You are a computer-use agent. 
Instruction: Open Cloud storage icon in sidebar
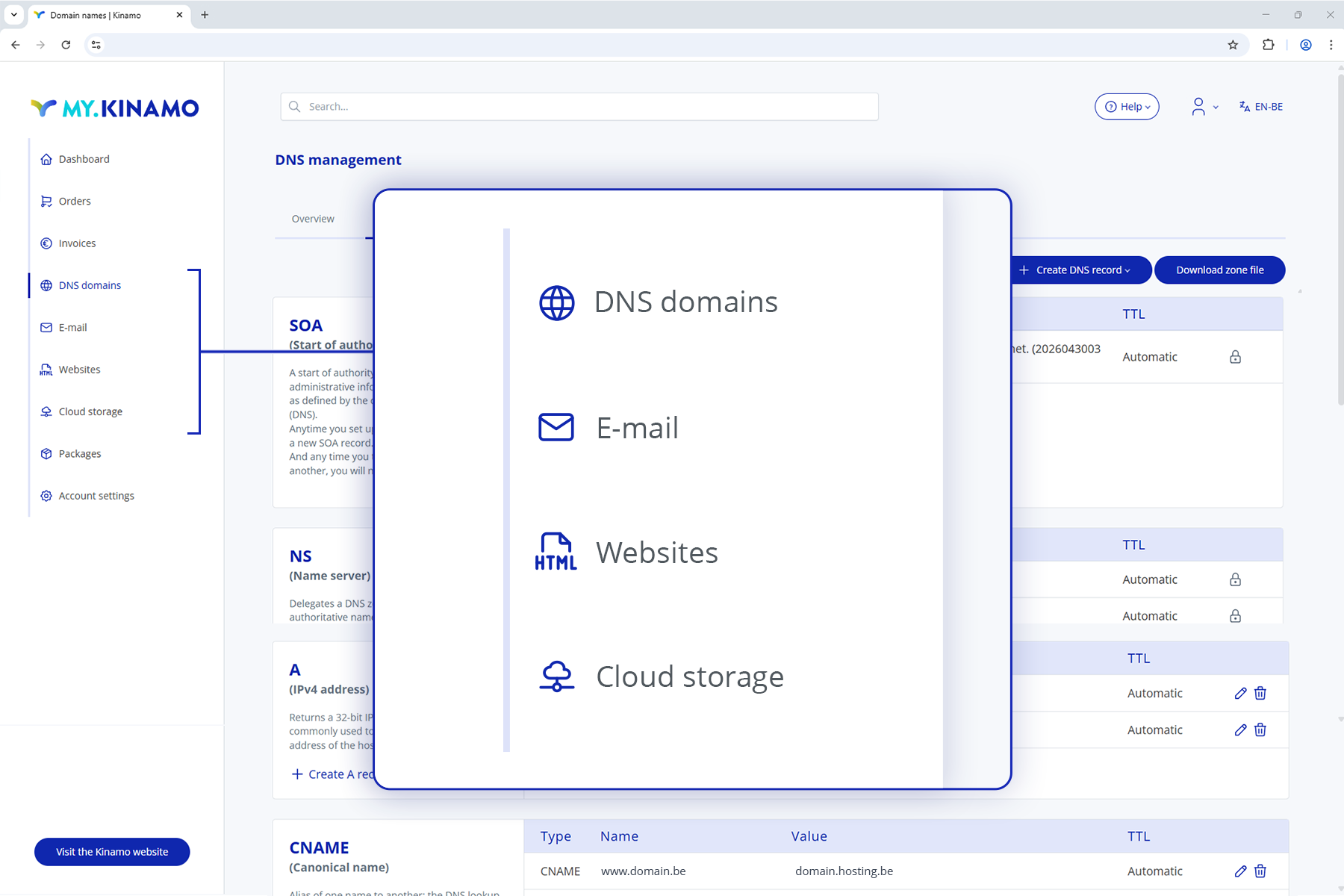(x=46, y=412)
